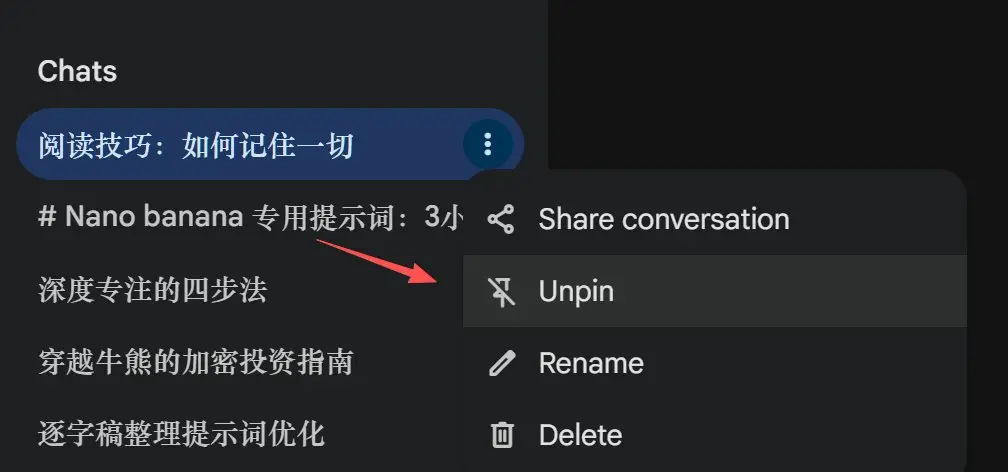This screenshot has height=472, width=1008.
Task: Click the crossed-out pin icon
Action: coord(501,292)
